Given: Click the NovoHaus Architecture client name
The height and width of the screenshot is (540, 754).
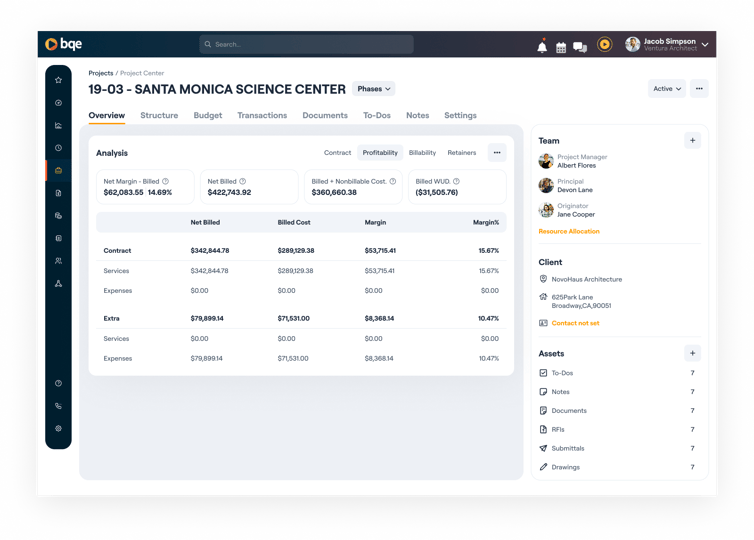Looking at the screenshot, I should point(587,279).
